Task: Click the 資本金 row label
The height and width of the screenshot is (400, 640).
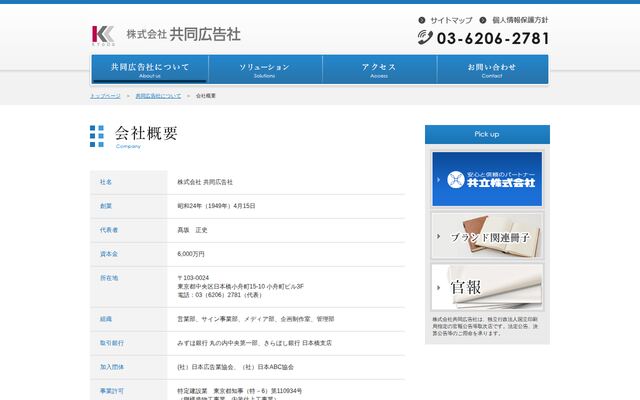Action: (x=109, y=254)
